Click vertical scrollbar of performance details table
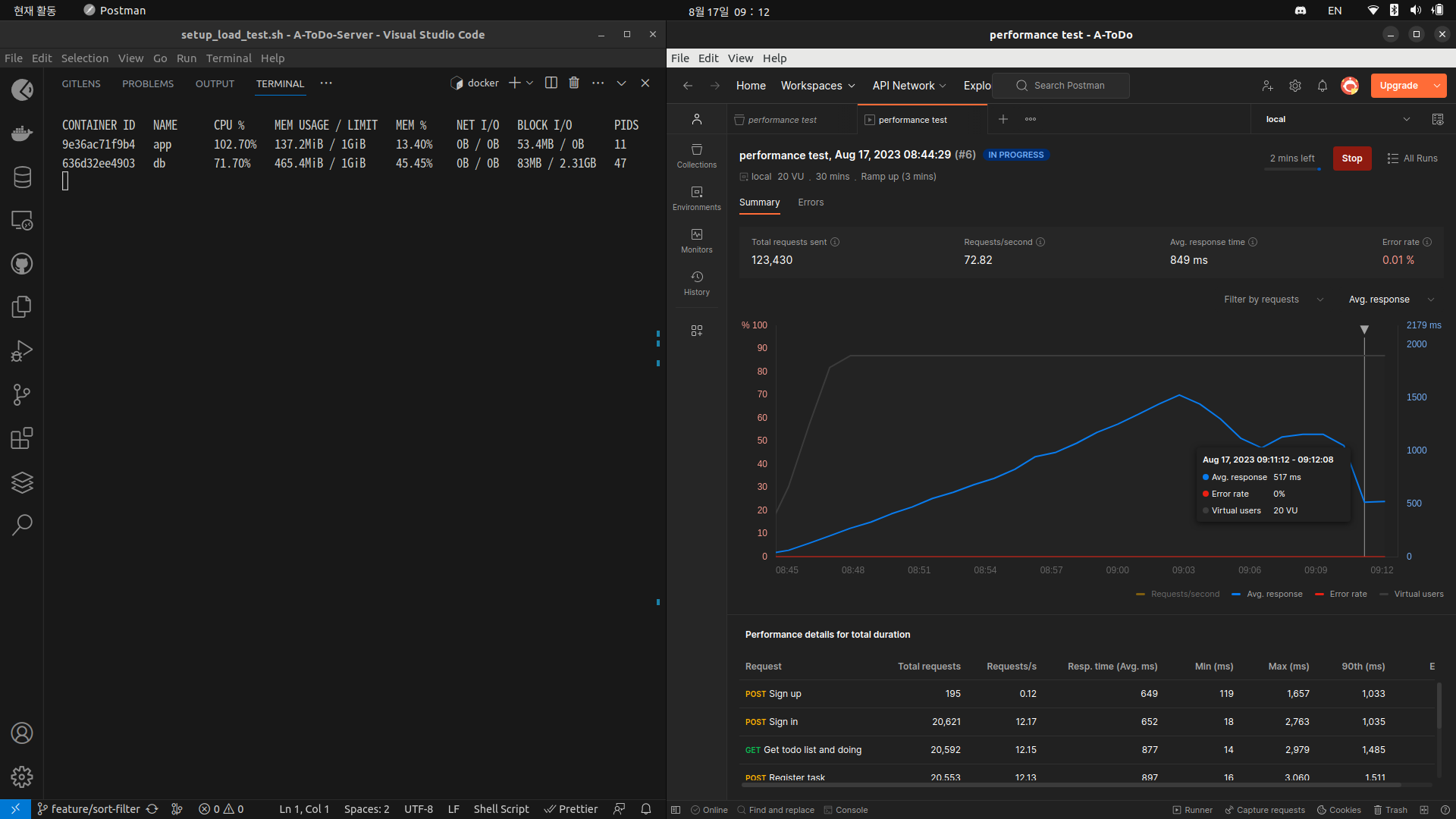 pos(1439,705)
